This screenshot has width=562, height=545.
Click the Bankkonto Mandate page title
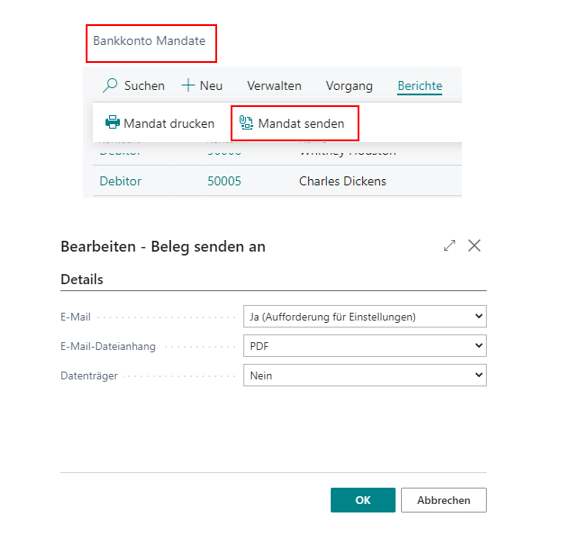pyautogui.click(x=149, y=41)
